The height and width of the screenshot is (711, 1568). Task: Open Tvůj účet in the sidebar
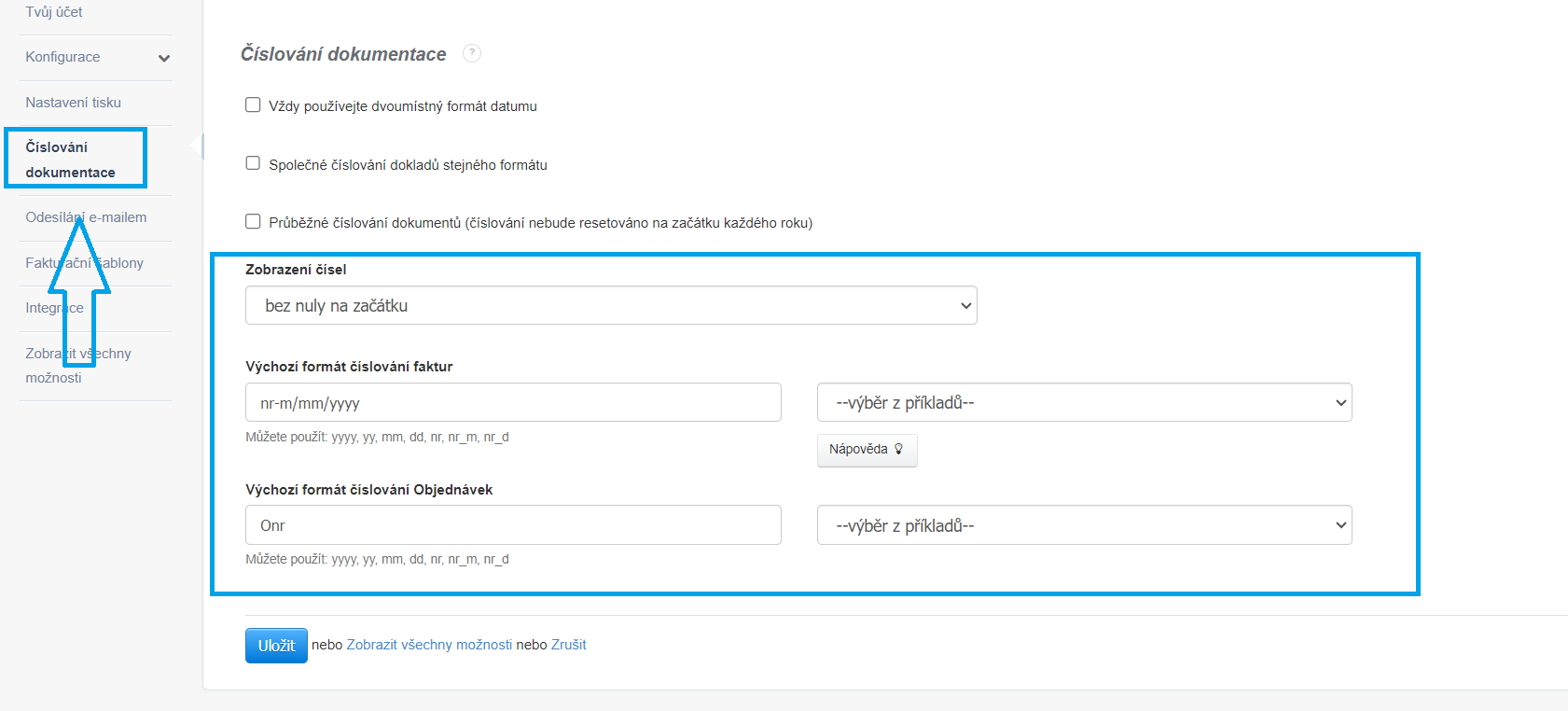54,12
